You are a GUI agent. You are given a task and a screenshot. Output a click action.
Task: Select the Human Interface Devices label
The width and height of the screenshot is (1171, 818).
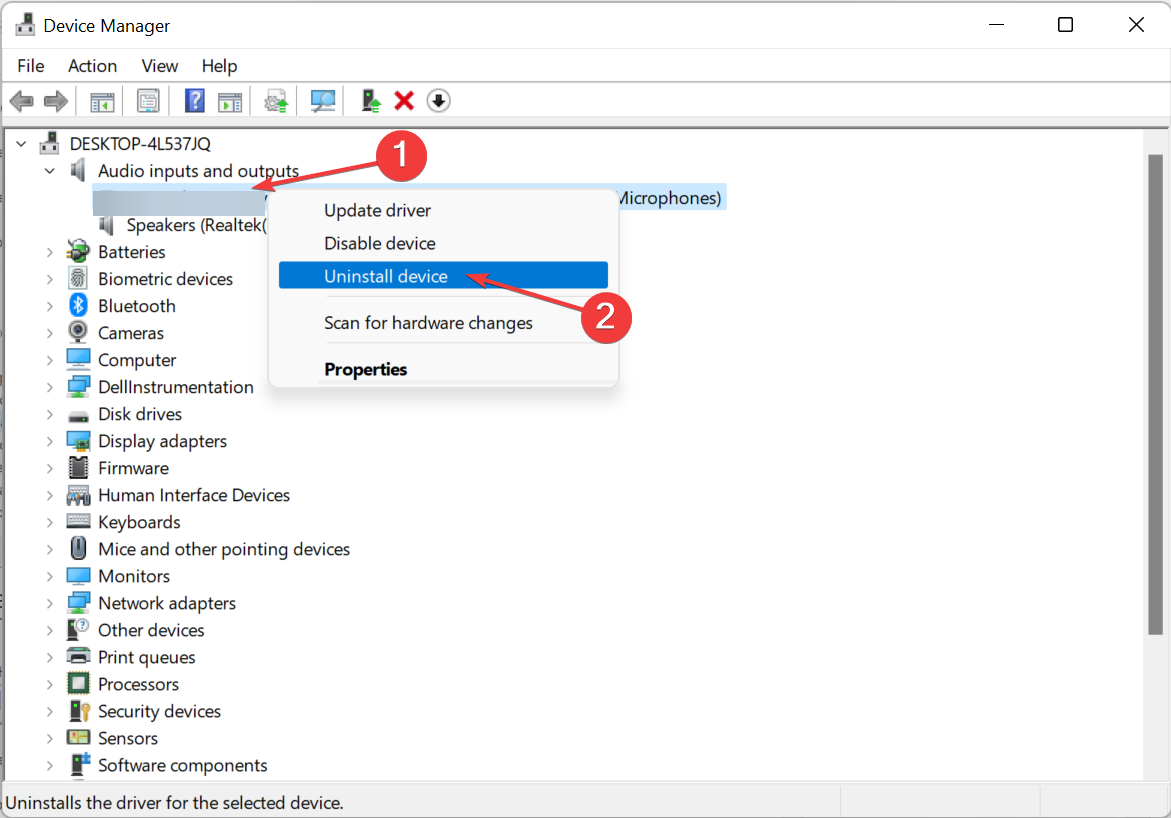193,495
